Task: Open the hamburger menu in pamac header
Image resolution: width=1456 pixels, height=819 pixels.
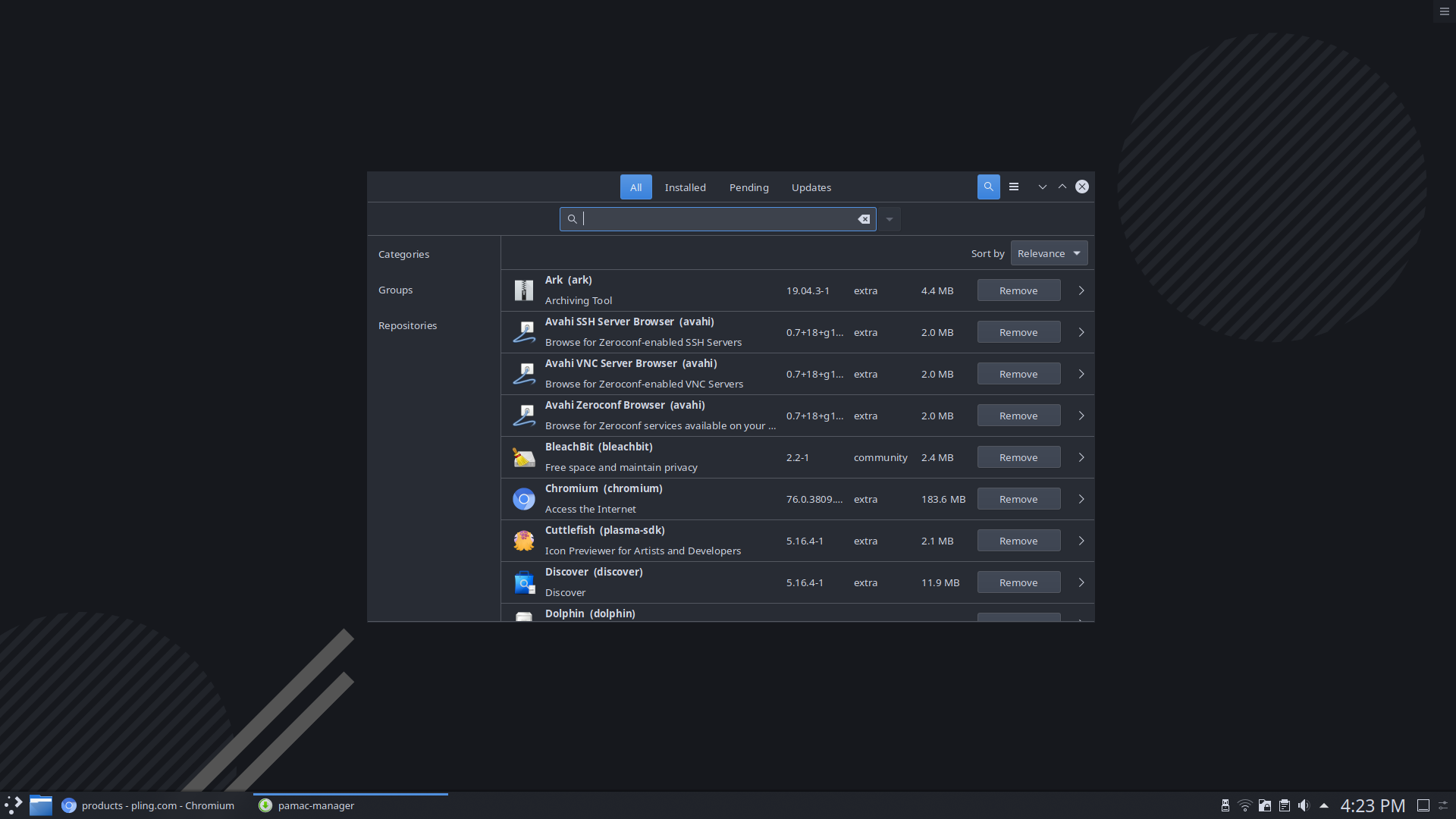Action: pos(1014,187)
